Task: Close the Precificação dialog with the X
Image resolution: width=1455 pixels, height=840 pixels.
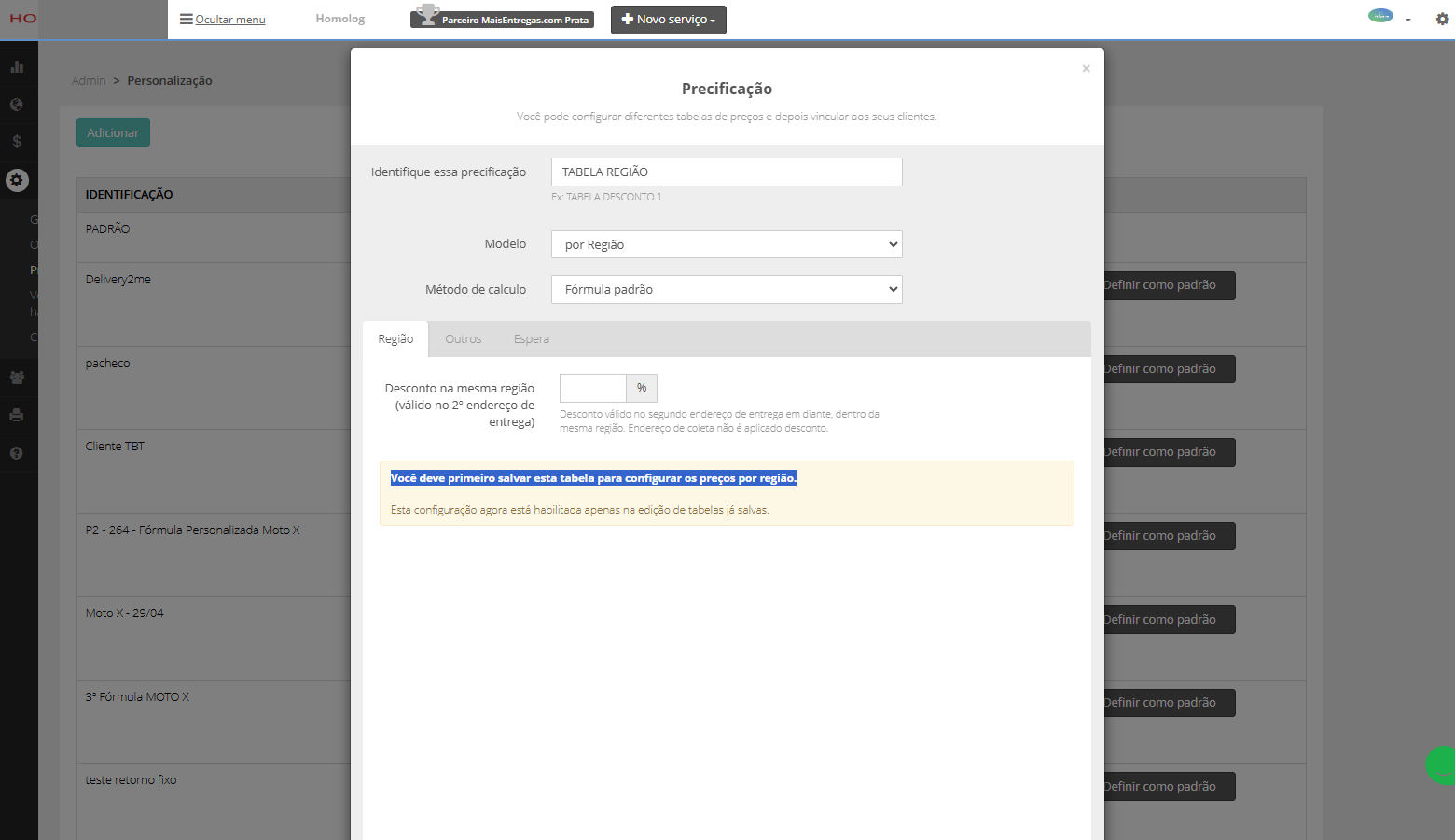Action: (x=1086, y=68)
